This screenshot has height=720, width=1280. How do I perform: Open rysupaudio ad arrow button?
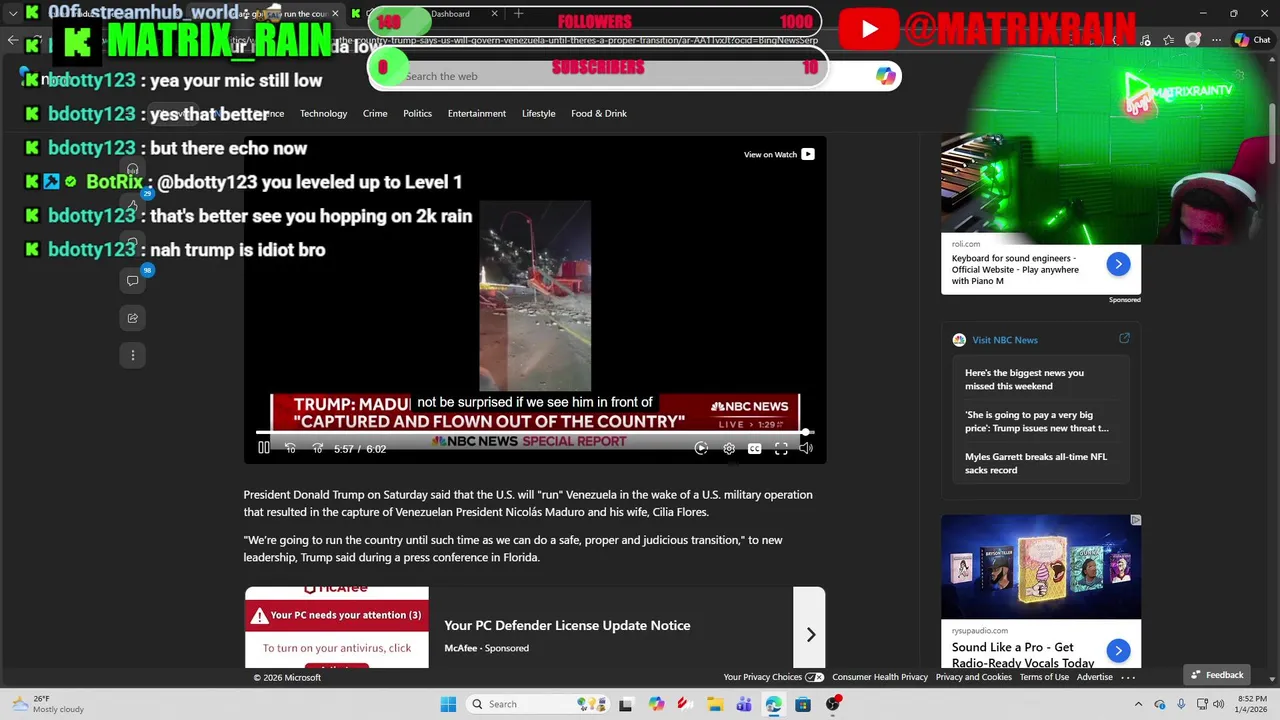(1118, 651)
